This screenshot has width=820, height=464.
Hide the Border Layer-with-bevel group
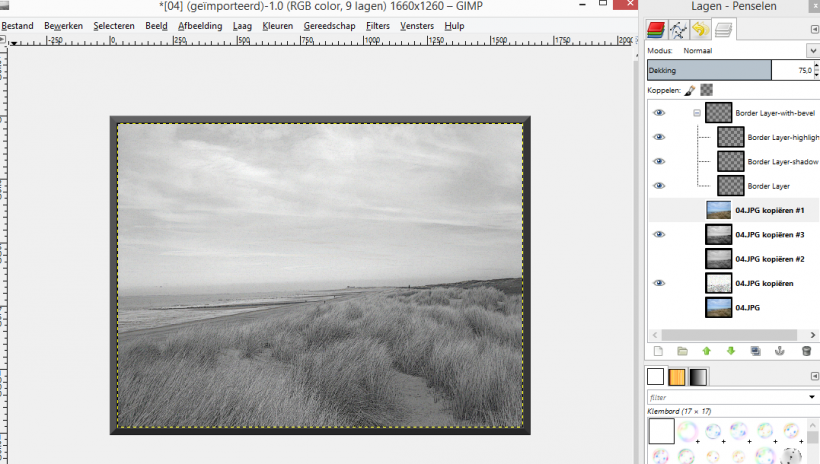[659, 113]
